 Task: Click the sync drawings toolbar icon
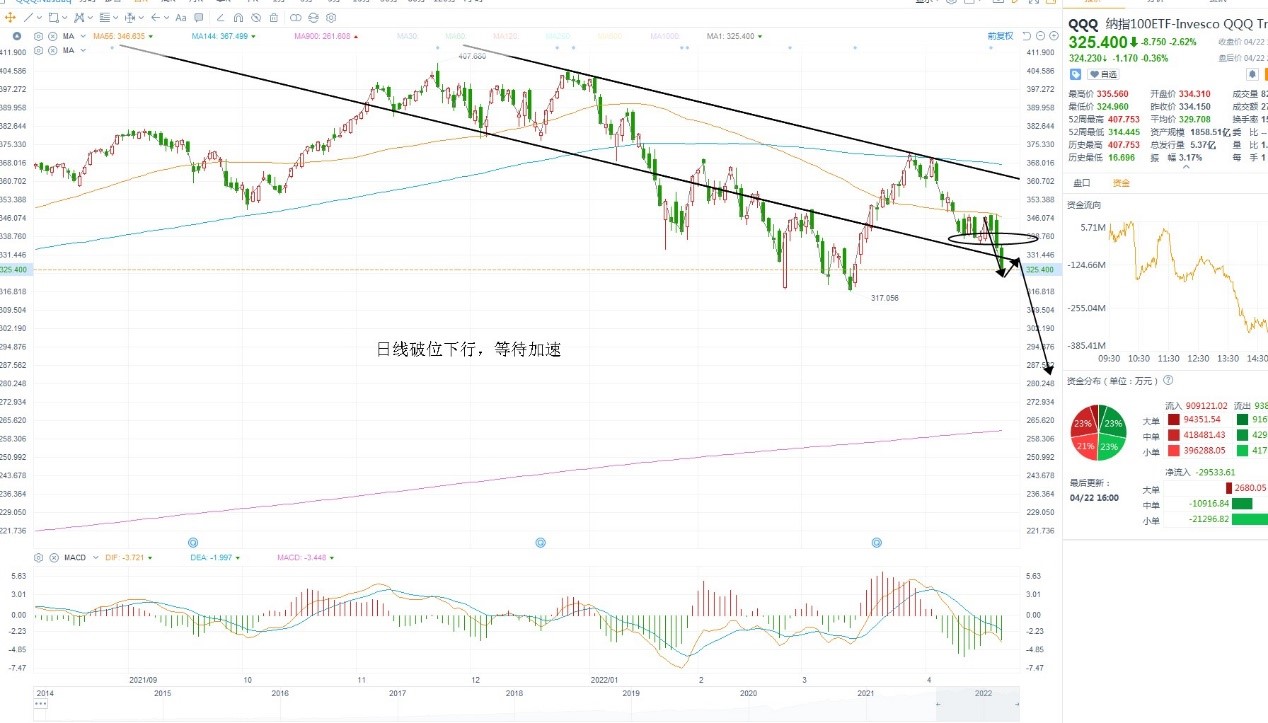click(x=313, y=17)
